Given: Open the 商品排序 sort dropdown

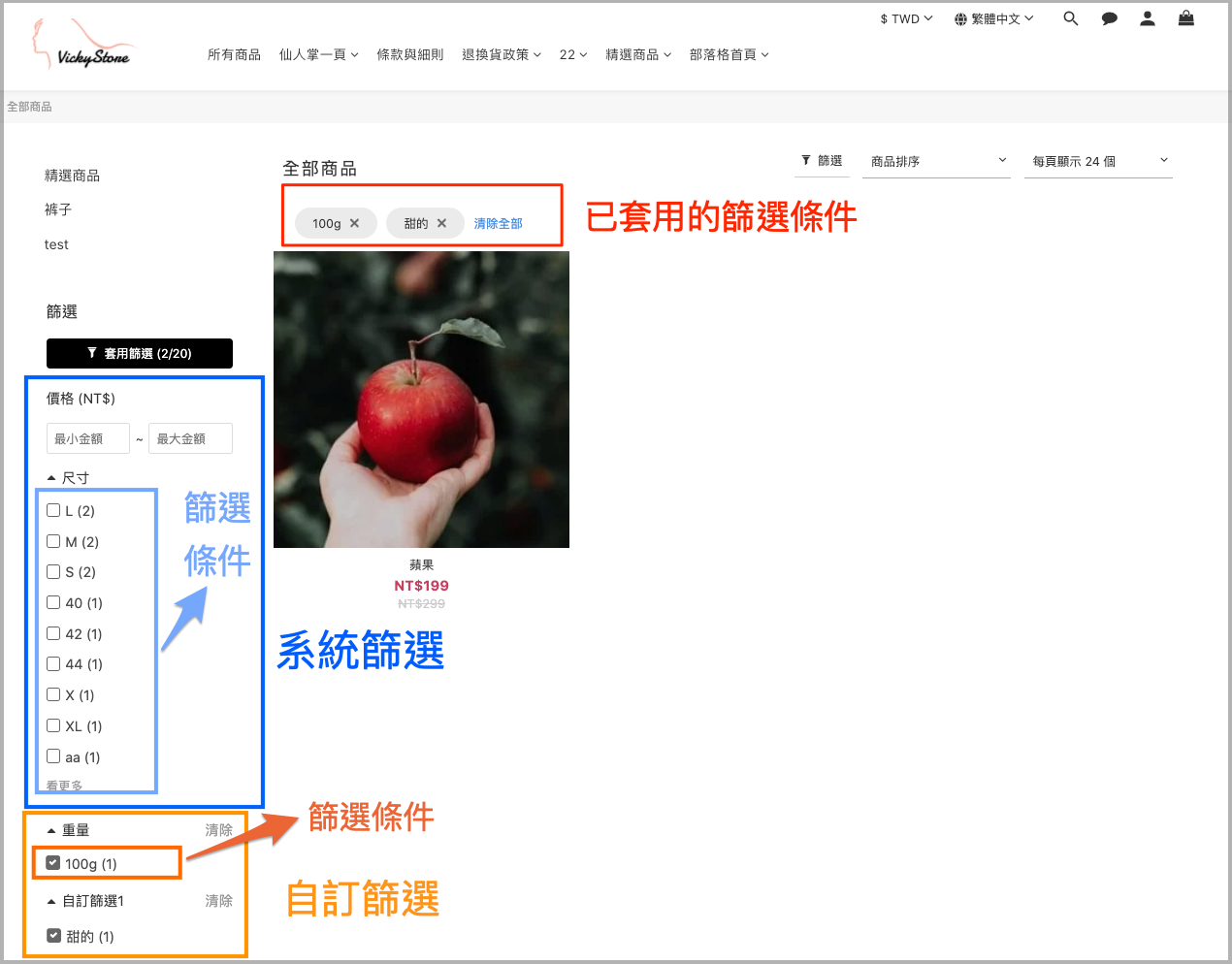Looking at the screenshot, I should (x=937, y=162).
